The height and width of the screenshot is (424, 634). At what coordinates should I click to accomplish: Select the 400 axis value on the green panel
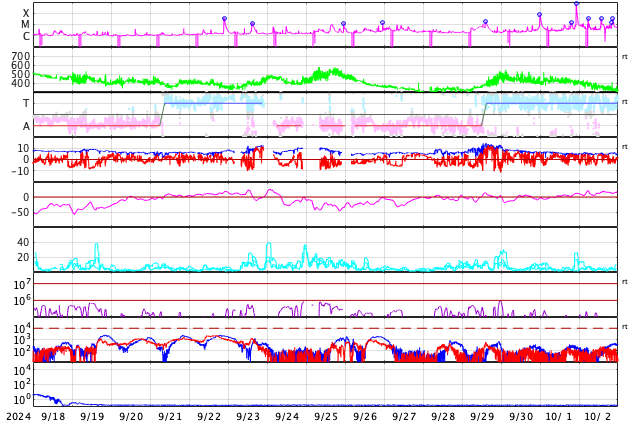point(21,83)
